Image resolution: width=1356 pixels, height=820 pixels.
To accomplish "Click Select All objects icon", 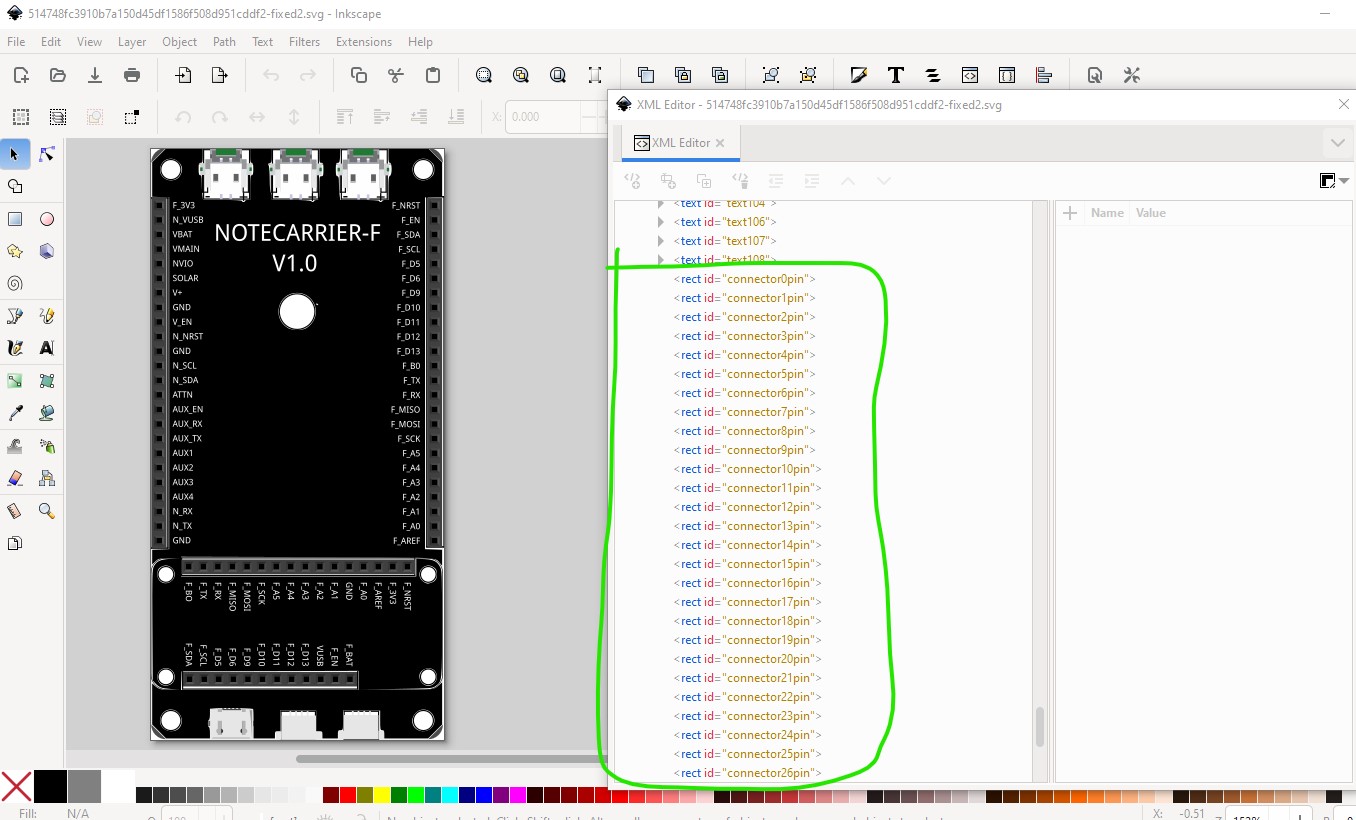I will 21,117.
